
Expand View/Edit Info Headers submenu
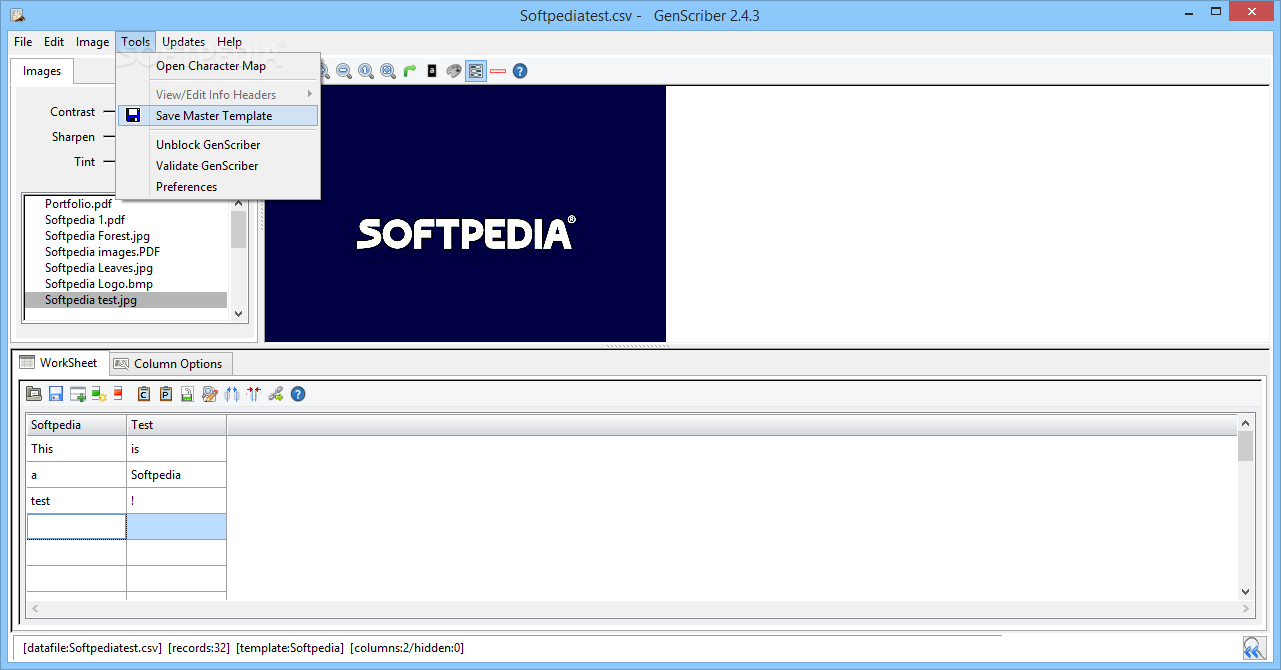[x=218, y=95]
